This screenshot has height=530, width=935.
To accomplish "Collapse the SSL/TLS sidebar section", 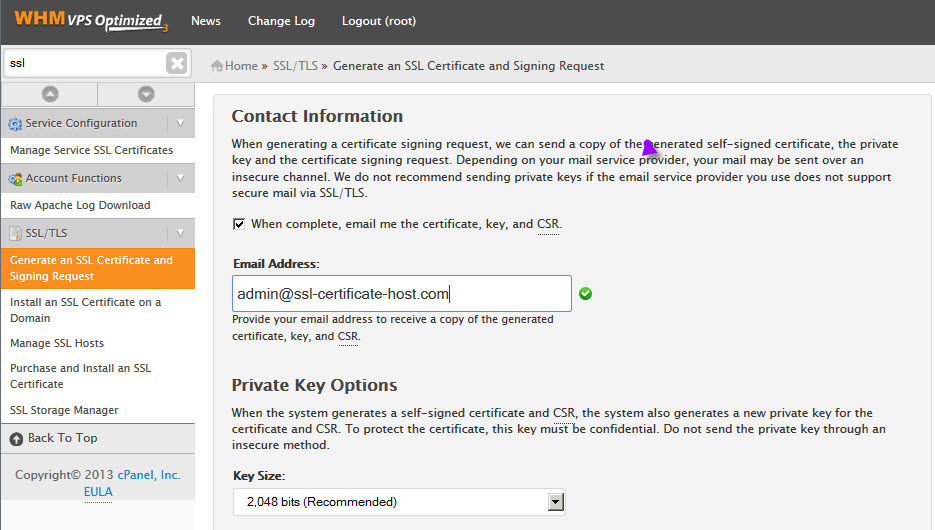I will tap(180, 234).
